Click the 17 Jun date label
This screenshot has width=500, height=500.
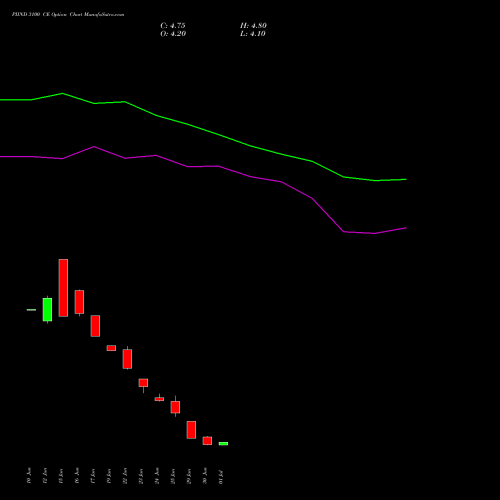click(93, 476)
